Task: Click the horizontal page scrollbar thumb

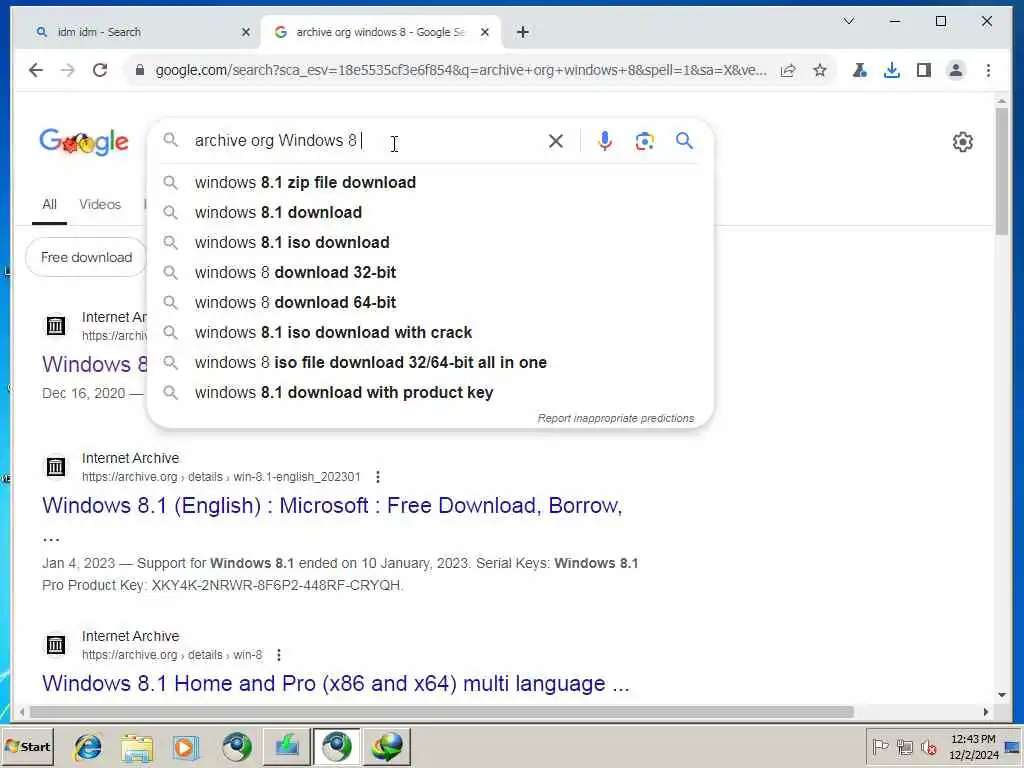Action: point(441,712)
